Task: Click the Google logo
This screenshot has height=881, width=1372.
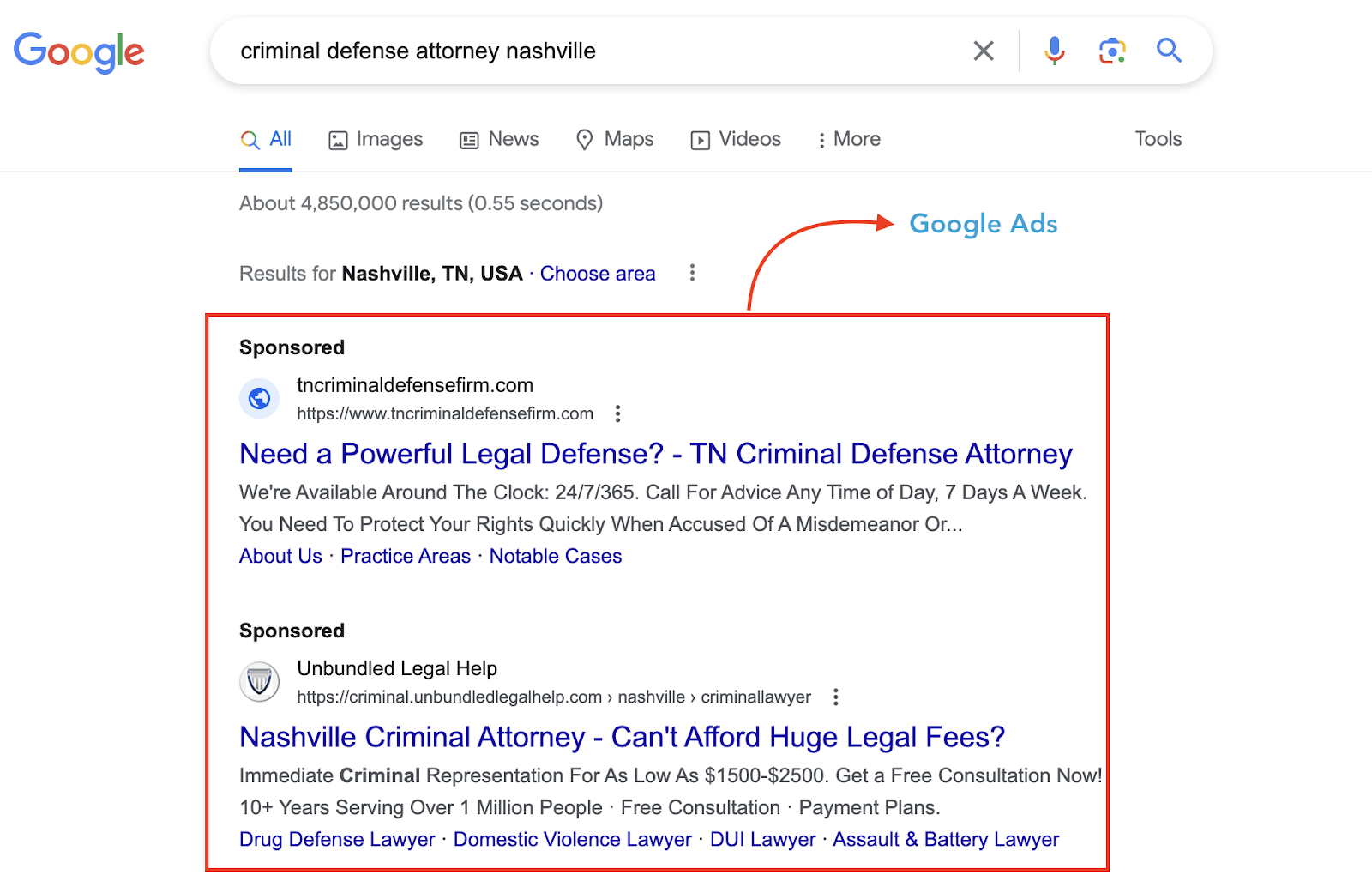Action: (x=79, y=52)
